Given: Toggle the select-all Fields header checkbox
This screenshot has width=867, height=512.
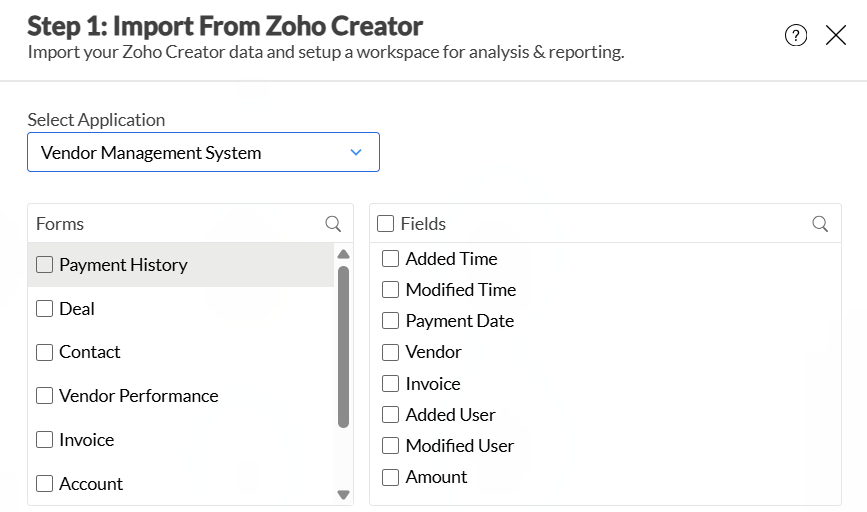Looking at the screenshot, I should tap(385, 223).
